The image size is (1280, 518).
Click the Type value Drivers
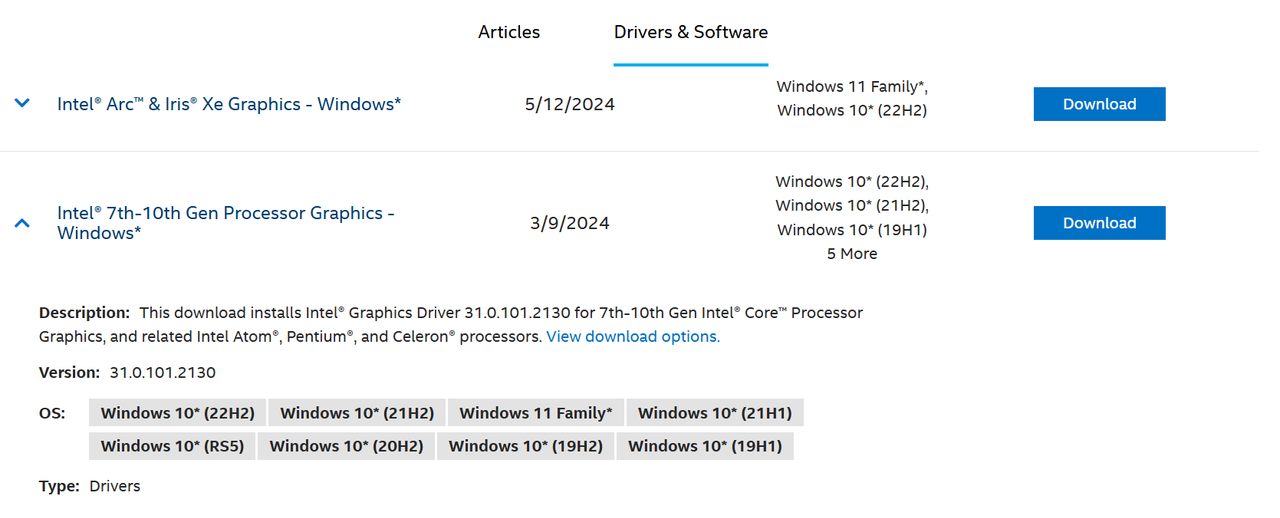point(115,487)
